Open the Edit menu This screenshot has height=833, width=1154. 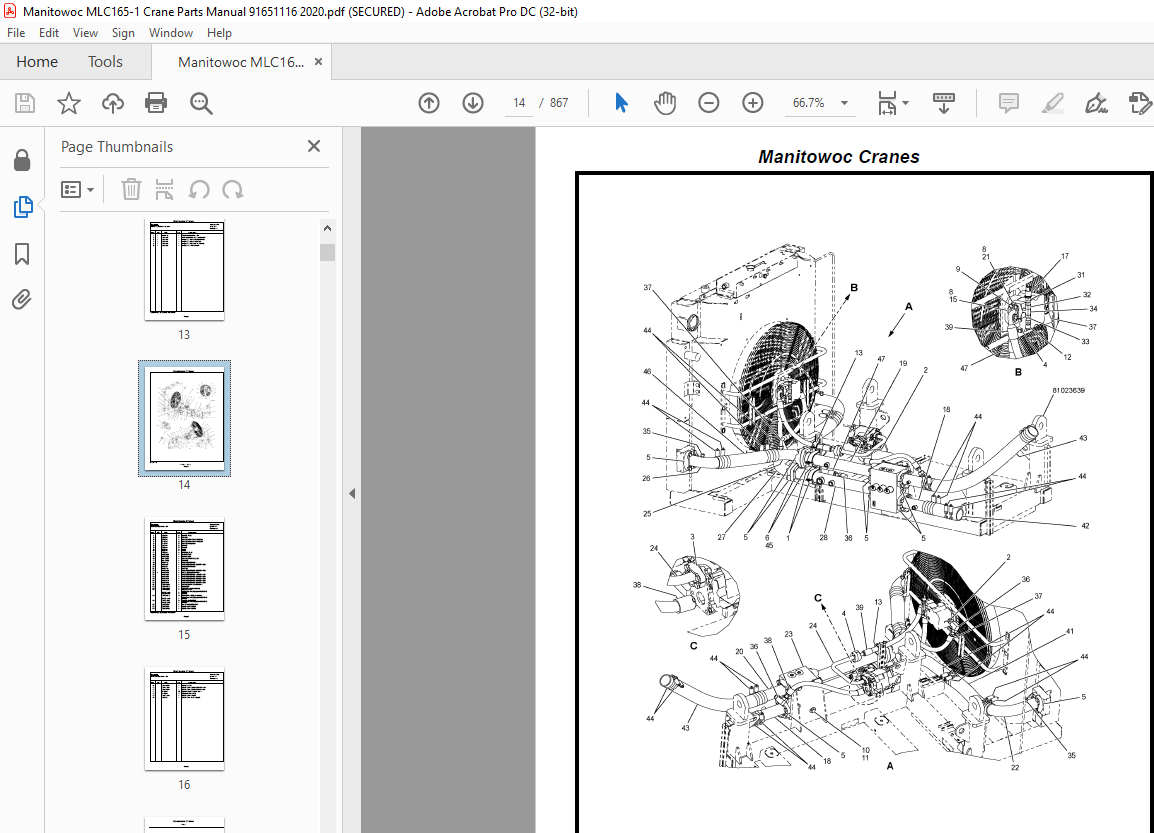[x=49, y=32]
